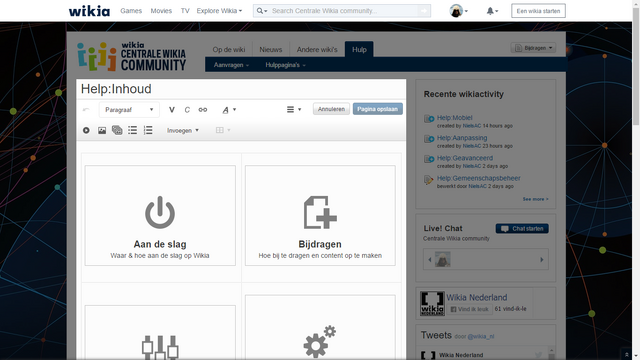Show next chat user with right arrow
Screen dimensions: 640x360
tap(542, 260)
